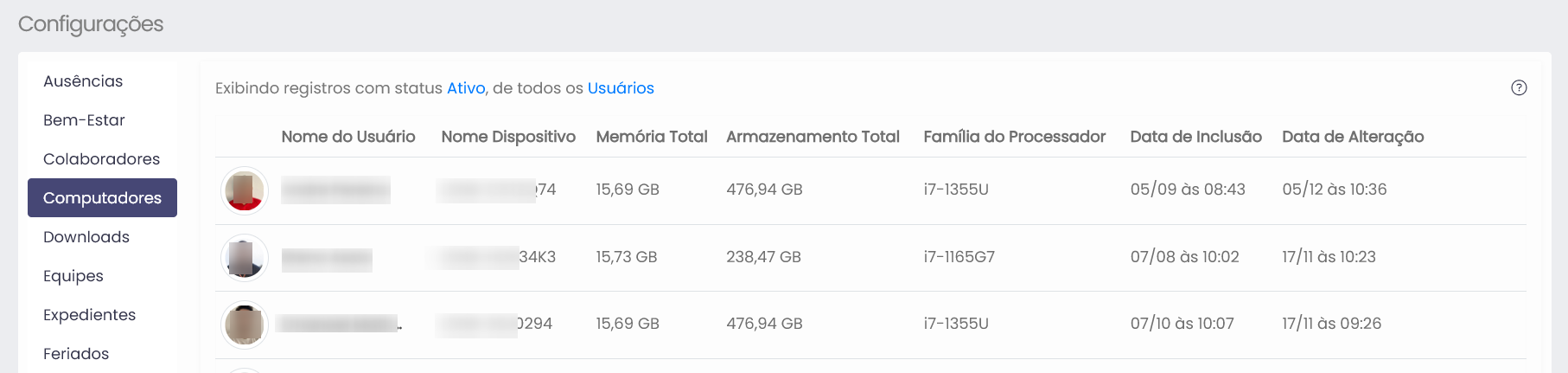
Task: Sort by Família do Processador
Action: pyautogui.click(x=1014, y=137)
